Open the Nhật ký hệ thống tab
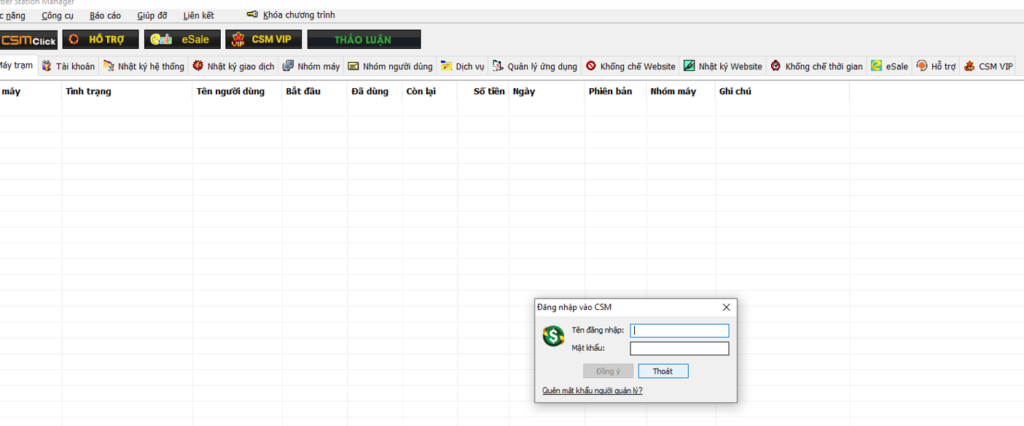 coord(144,66)
